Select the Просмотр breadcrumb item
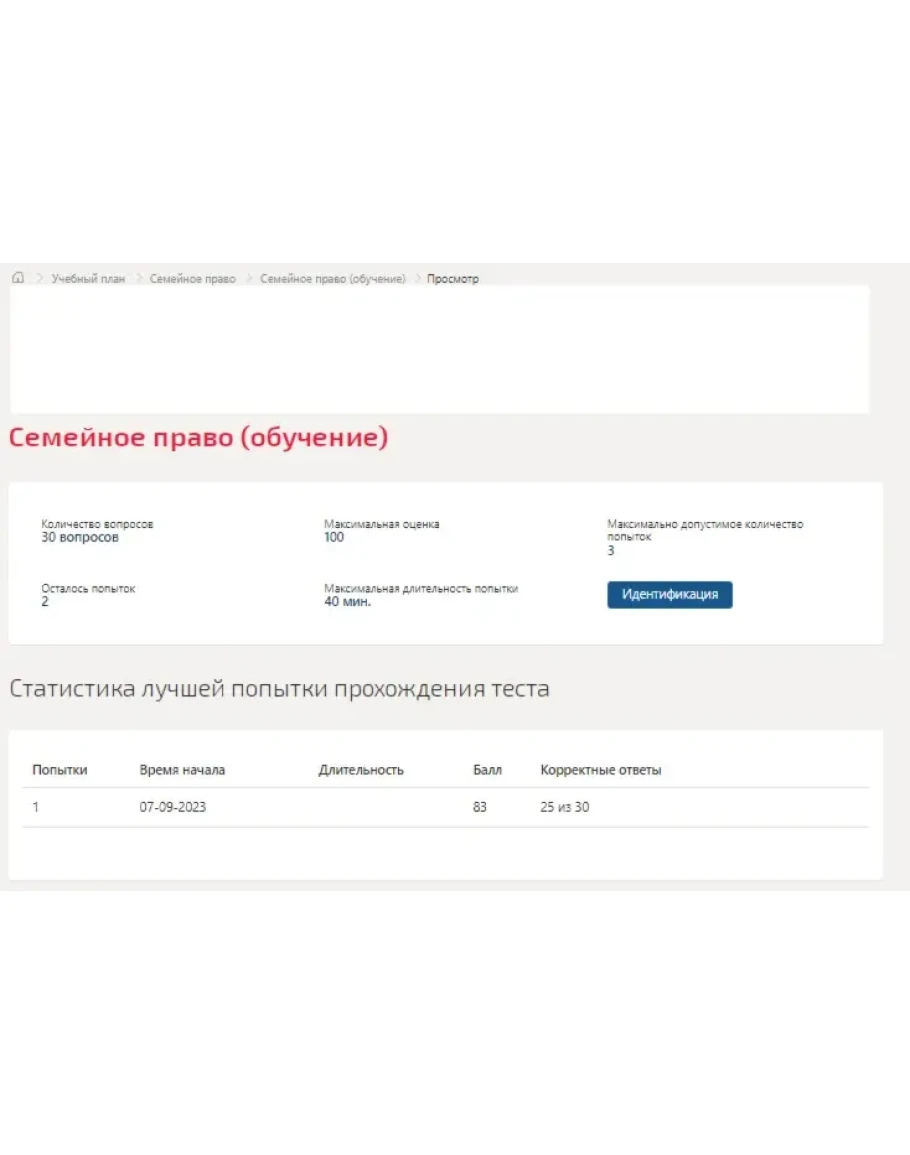 453,279
